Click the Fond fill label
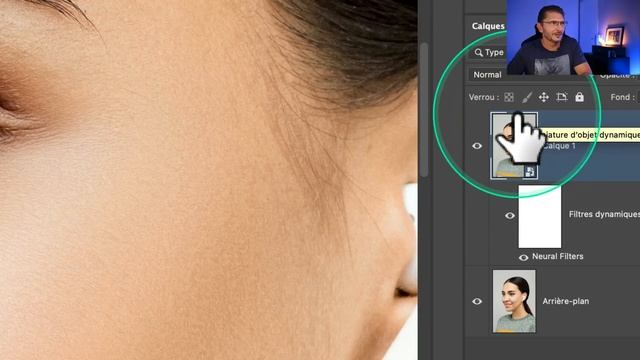Viewport: 640px width, 360px height. (x=622, y=97)
